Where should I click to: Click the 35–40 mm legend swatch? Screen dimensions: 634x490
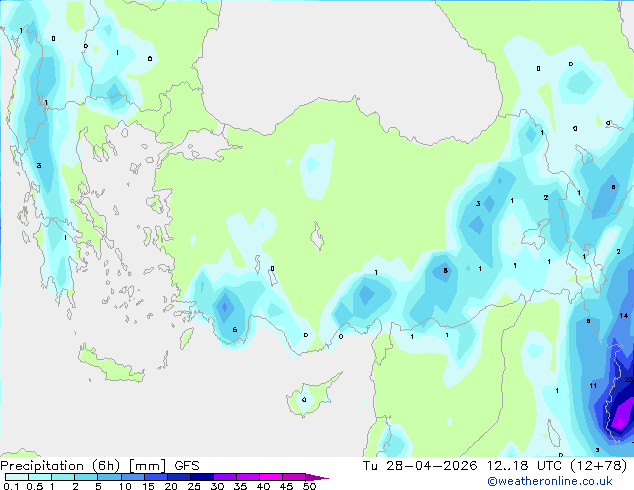248,477
